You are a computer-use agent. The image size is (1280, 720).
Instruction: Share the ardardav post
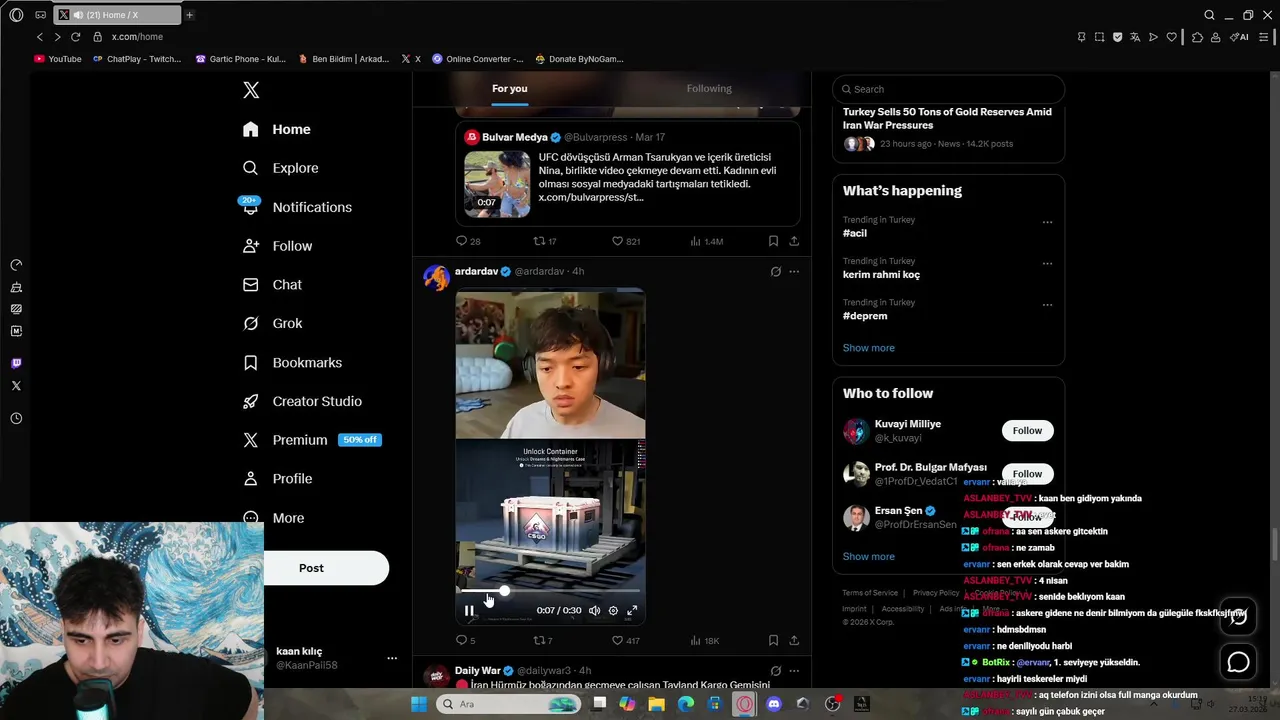pos(794,640)
